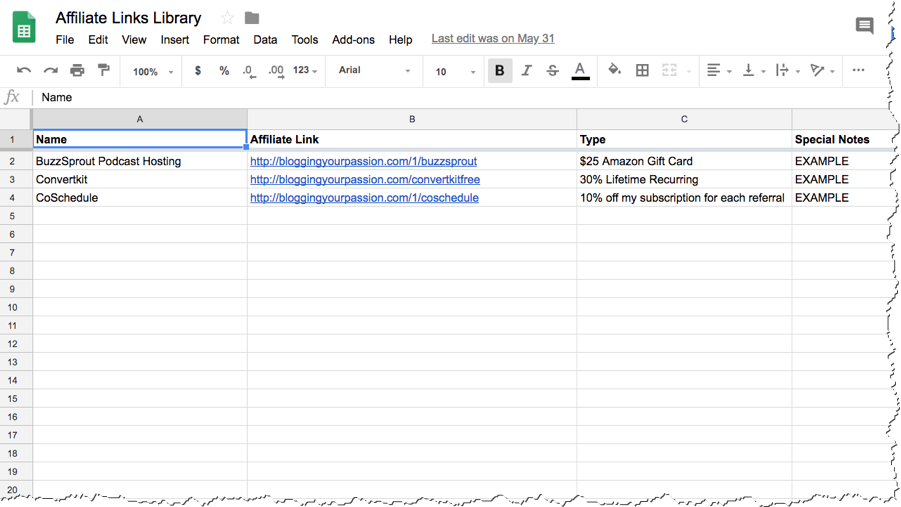Select column B header
Image resolution: width=901 pixels, height=507 pixels.
pyautogui.click(x=412, y=119)
